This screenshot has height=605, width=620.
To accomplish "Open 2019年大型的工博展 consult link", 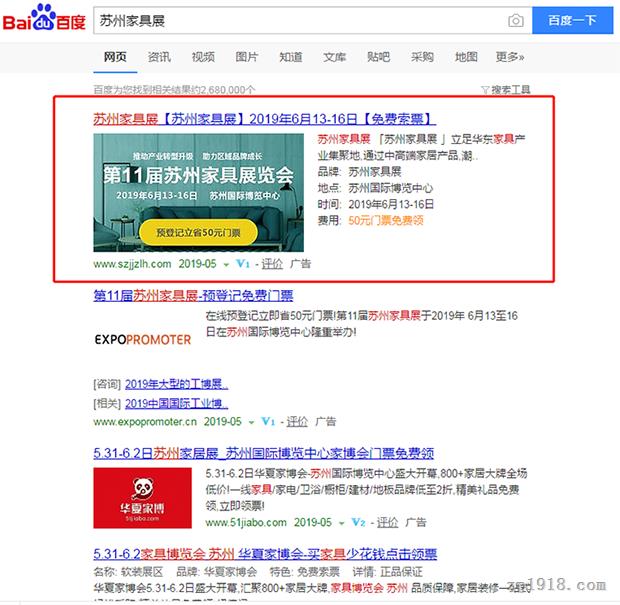I will click(x=176, y=384).
